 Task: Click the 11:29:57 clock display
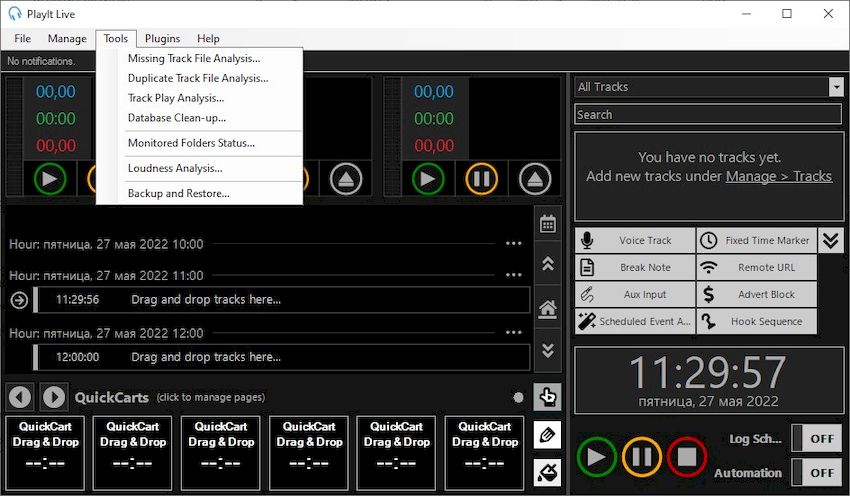pos(708,372)
